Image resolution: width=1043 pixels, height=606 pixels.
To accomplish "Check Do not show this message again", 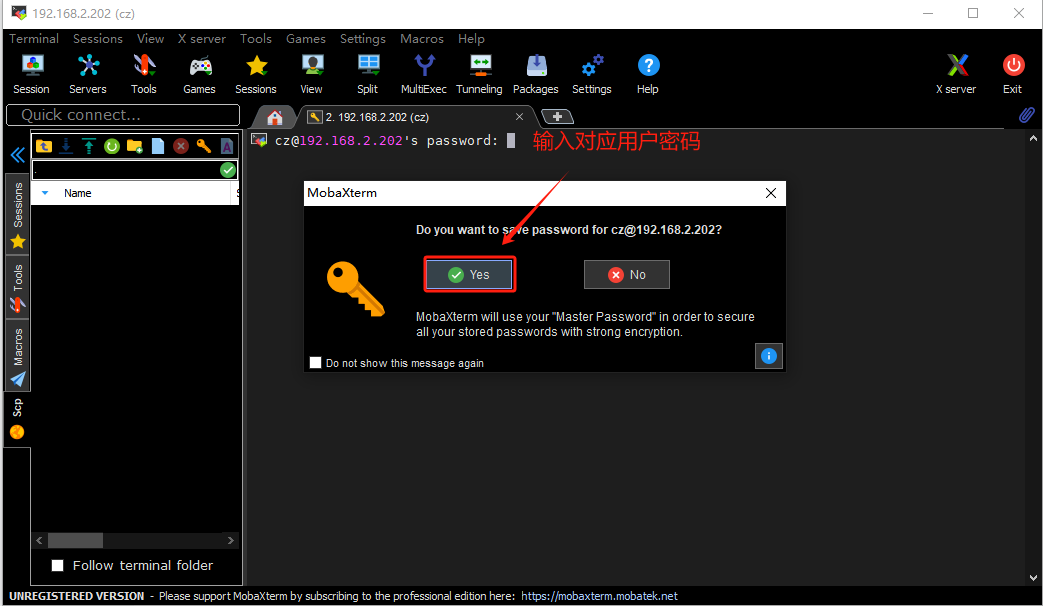I will pos(315,363).
